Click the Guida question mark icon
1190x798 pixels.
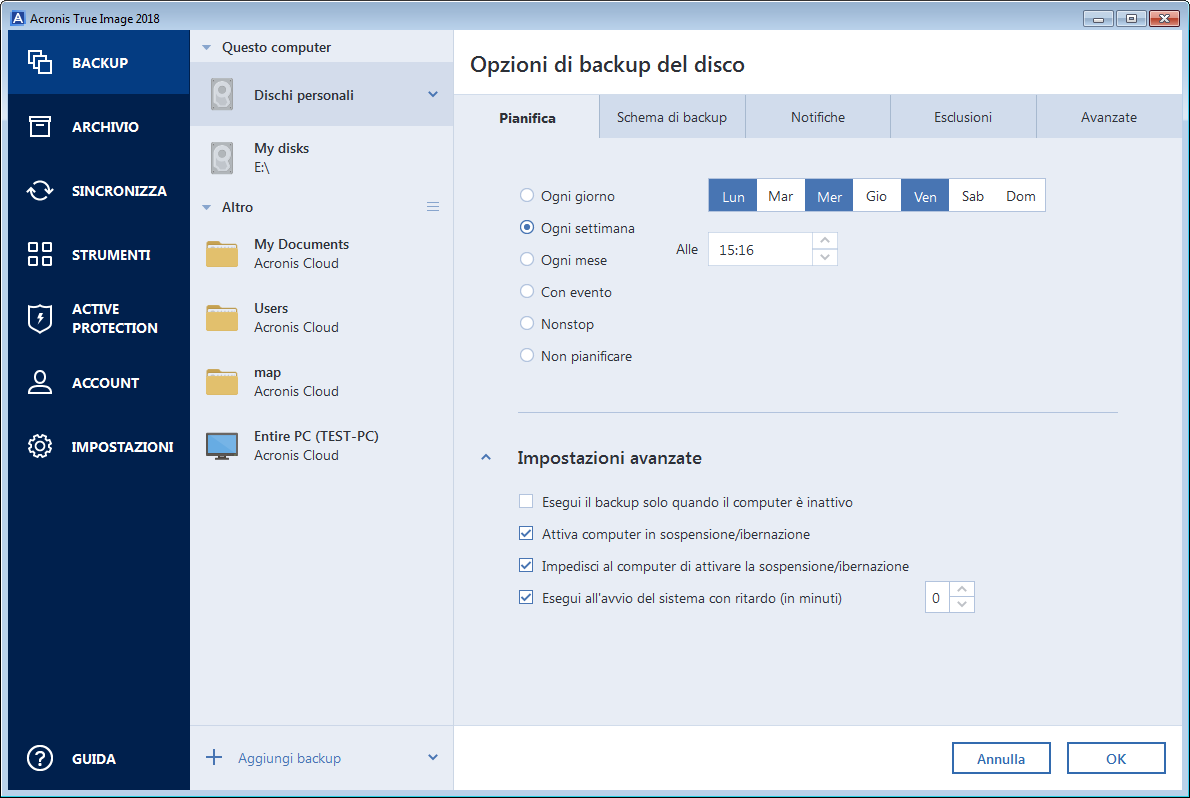[x=39, y=758]
